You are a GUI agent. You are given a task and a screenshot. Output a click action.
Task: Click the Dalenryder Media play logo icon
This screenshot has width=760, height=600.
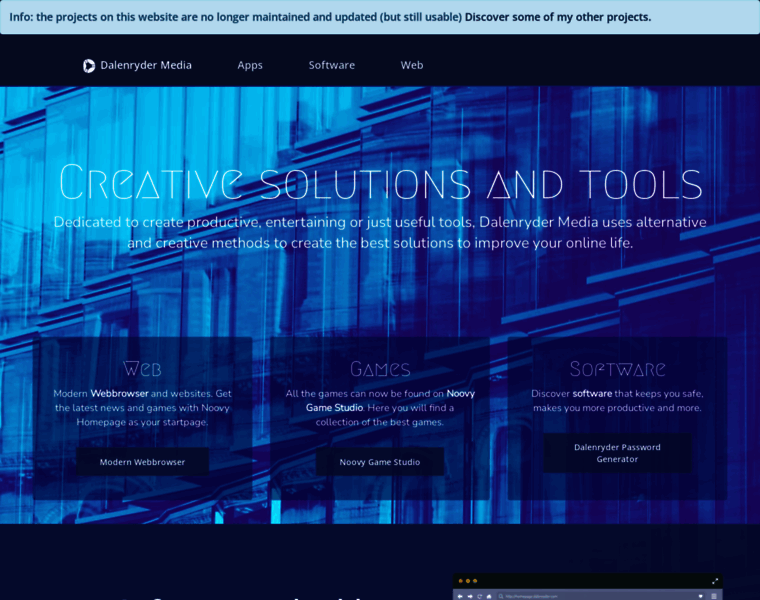click(89, 65)
